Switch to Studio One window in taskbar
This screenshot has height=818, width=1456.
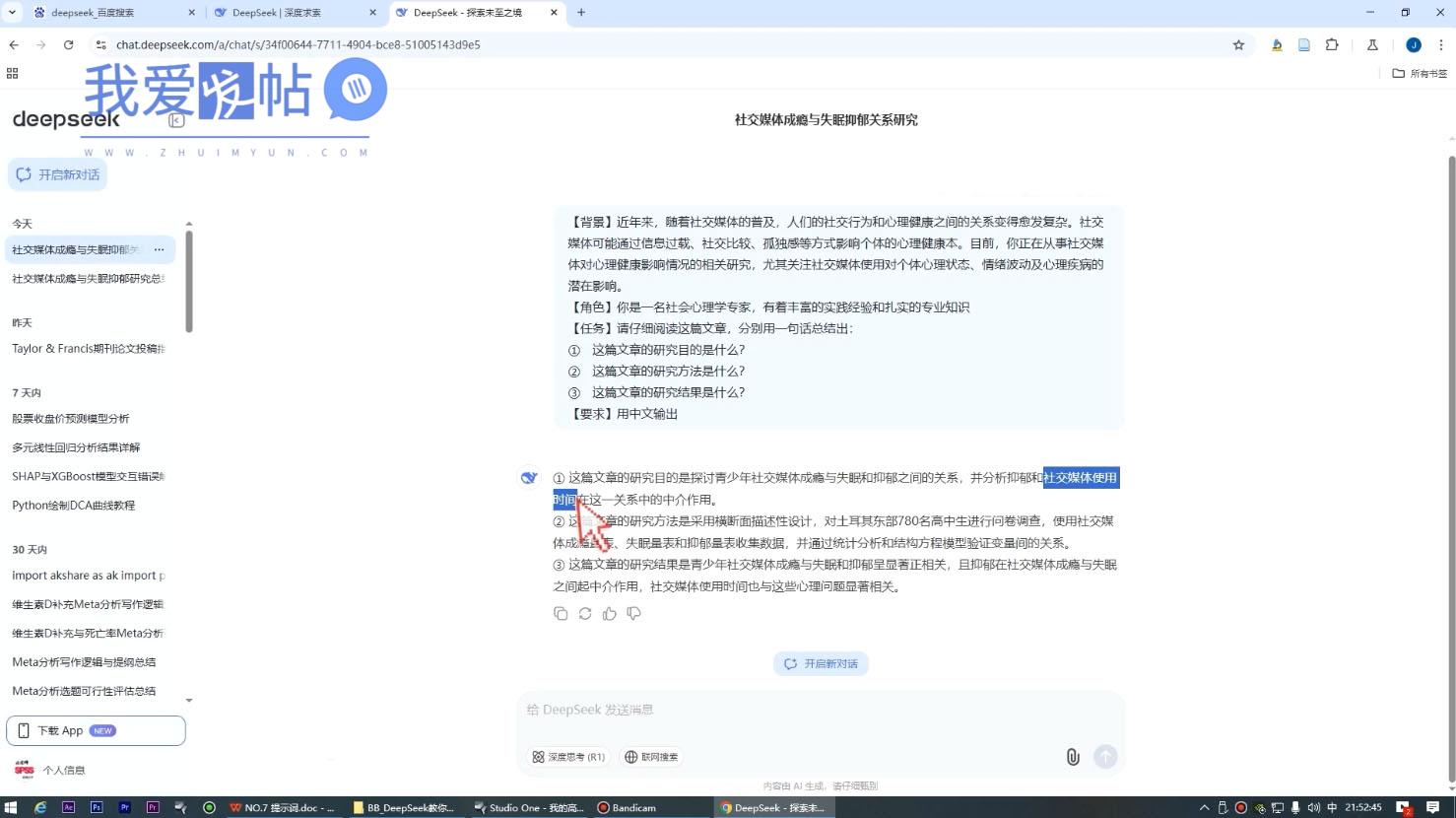tap(529, 807)
